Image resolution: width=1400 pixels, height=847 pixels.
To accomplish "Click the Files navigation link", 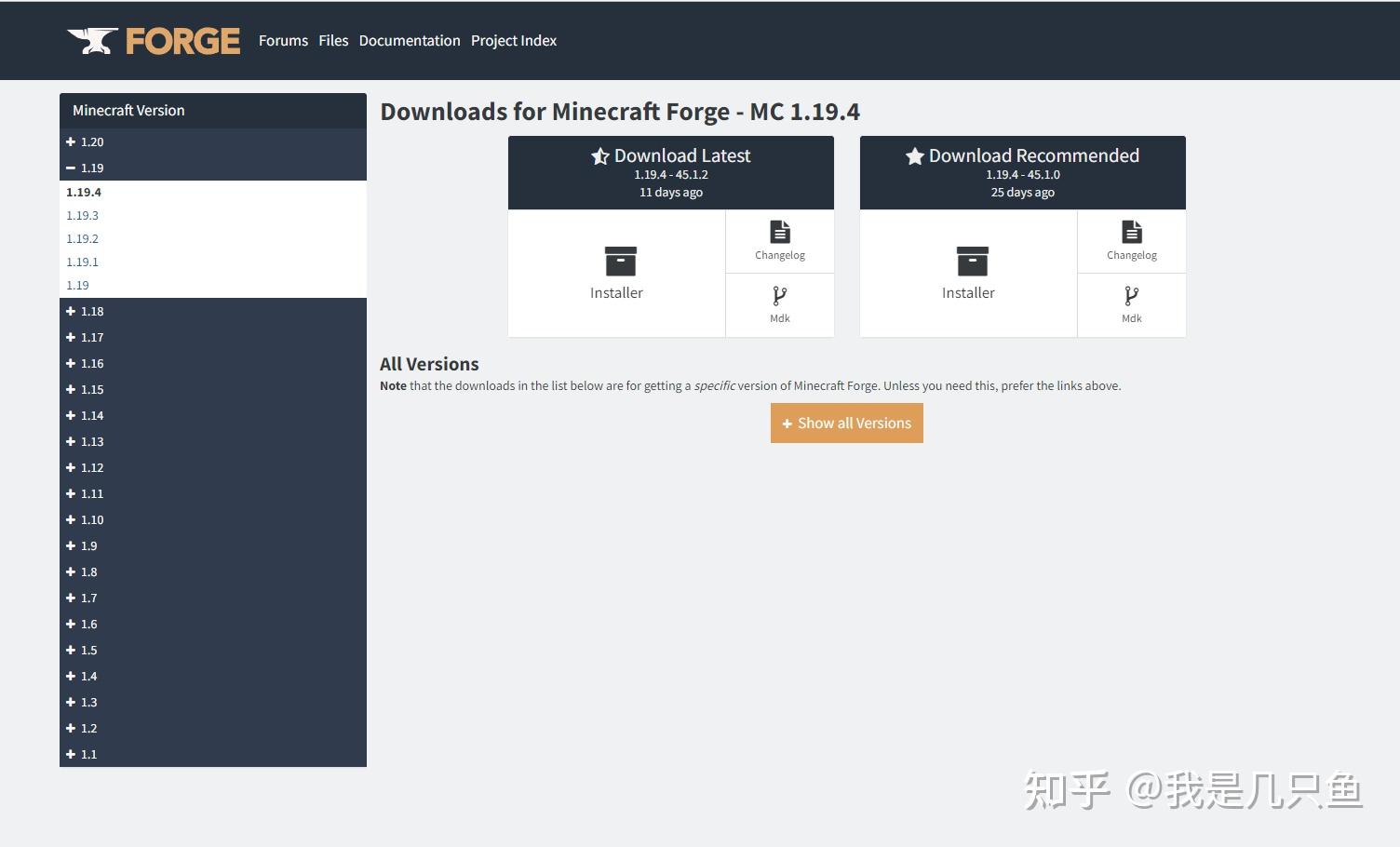I will [x=333, y=40].
